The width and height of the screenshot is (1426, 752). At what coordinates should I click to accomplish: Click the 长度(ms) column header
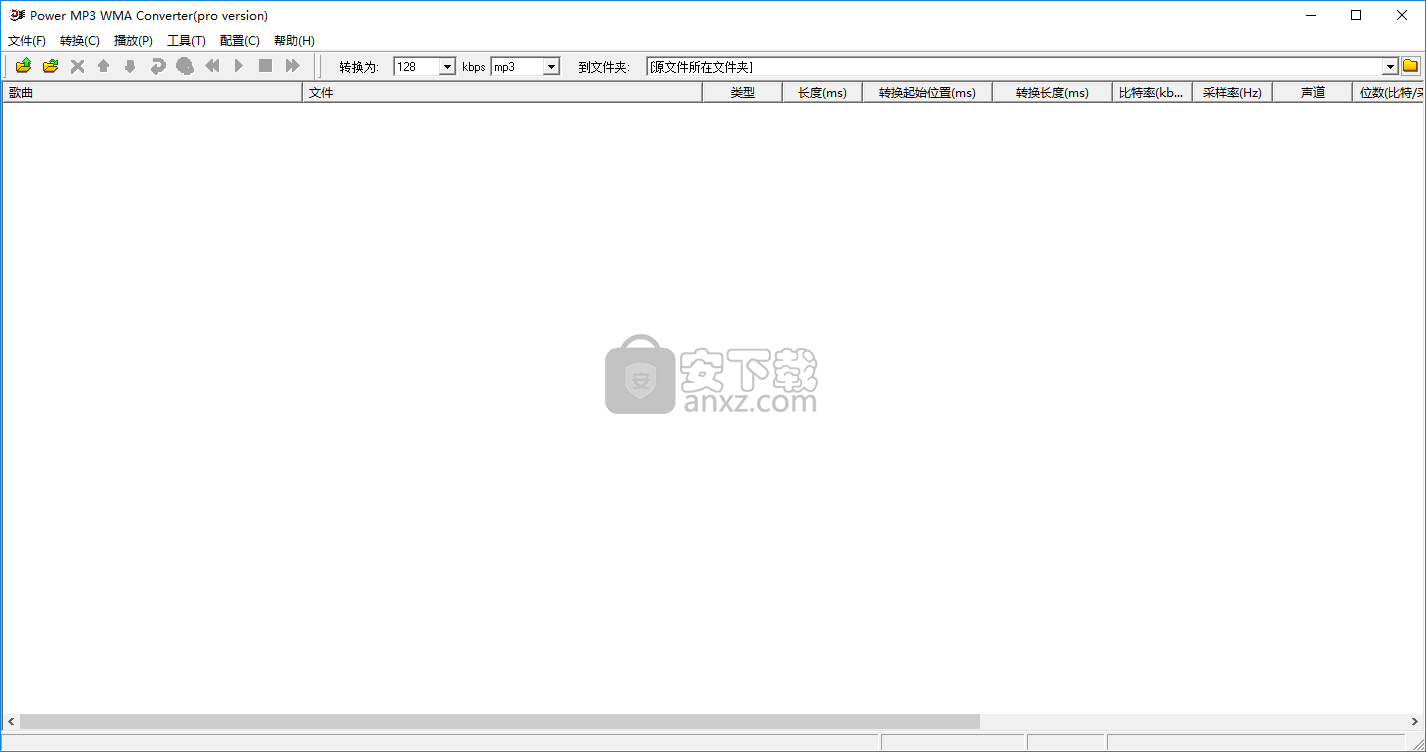[x=822, y=92]
